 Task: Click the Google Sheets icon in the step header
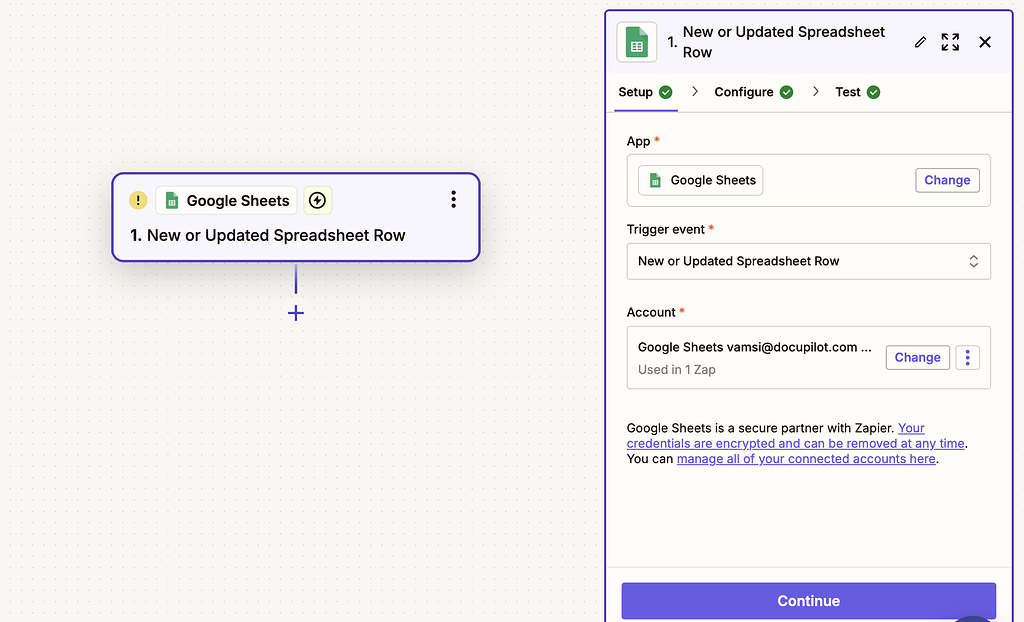tap(637, 42)
